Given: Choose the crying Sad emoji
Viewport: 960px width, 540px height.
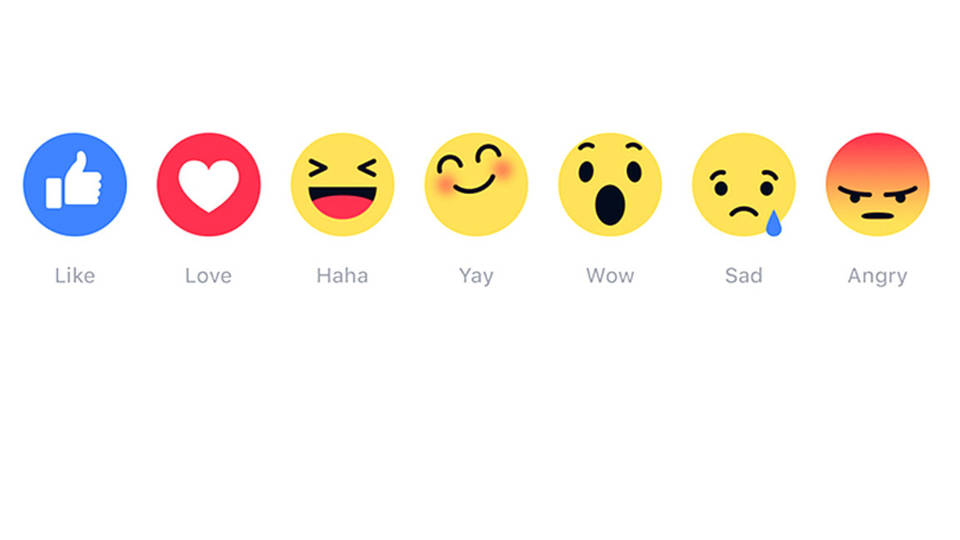Looking at the screenshot, I should tap(744, 184).
